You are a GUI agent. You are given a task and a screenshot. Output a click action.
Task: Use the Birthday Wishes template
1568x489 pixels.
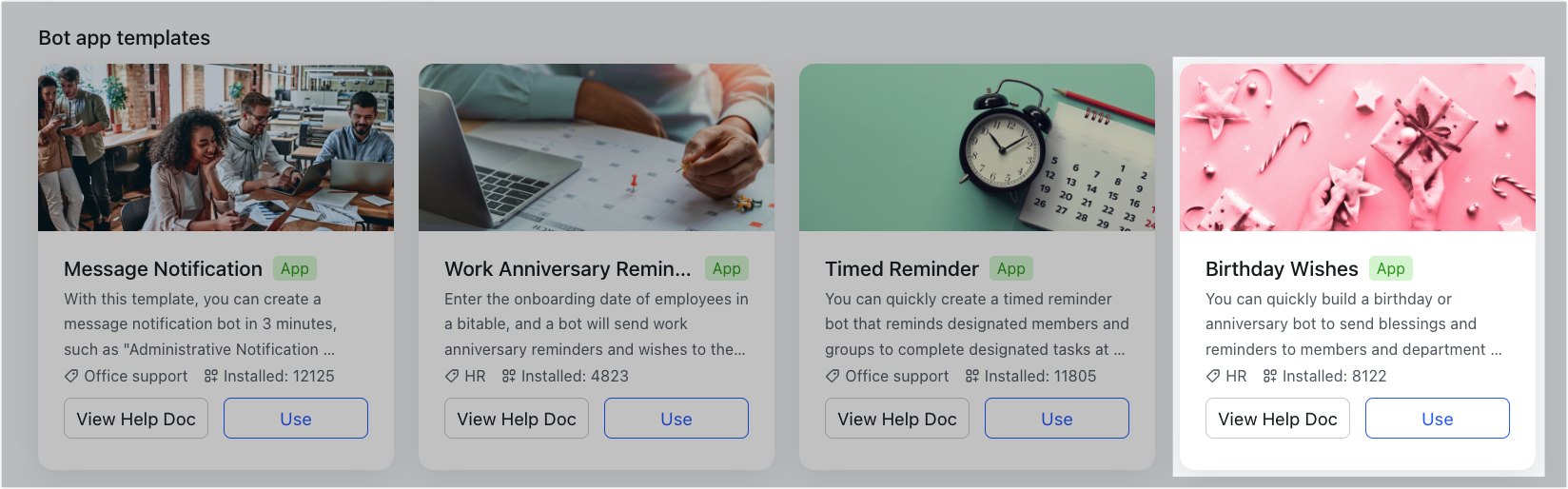pyautogui.click(x=1438, y=419)
